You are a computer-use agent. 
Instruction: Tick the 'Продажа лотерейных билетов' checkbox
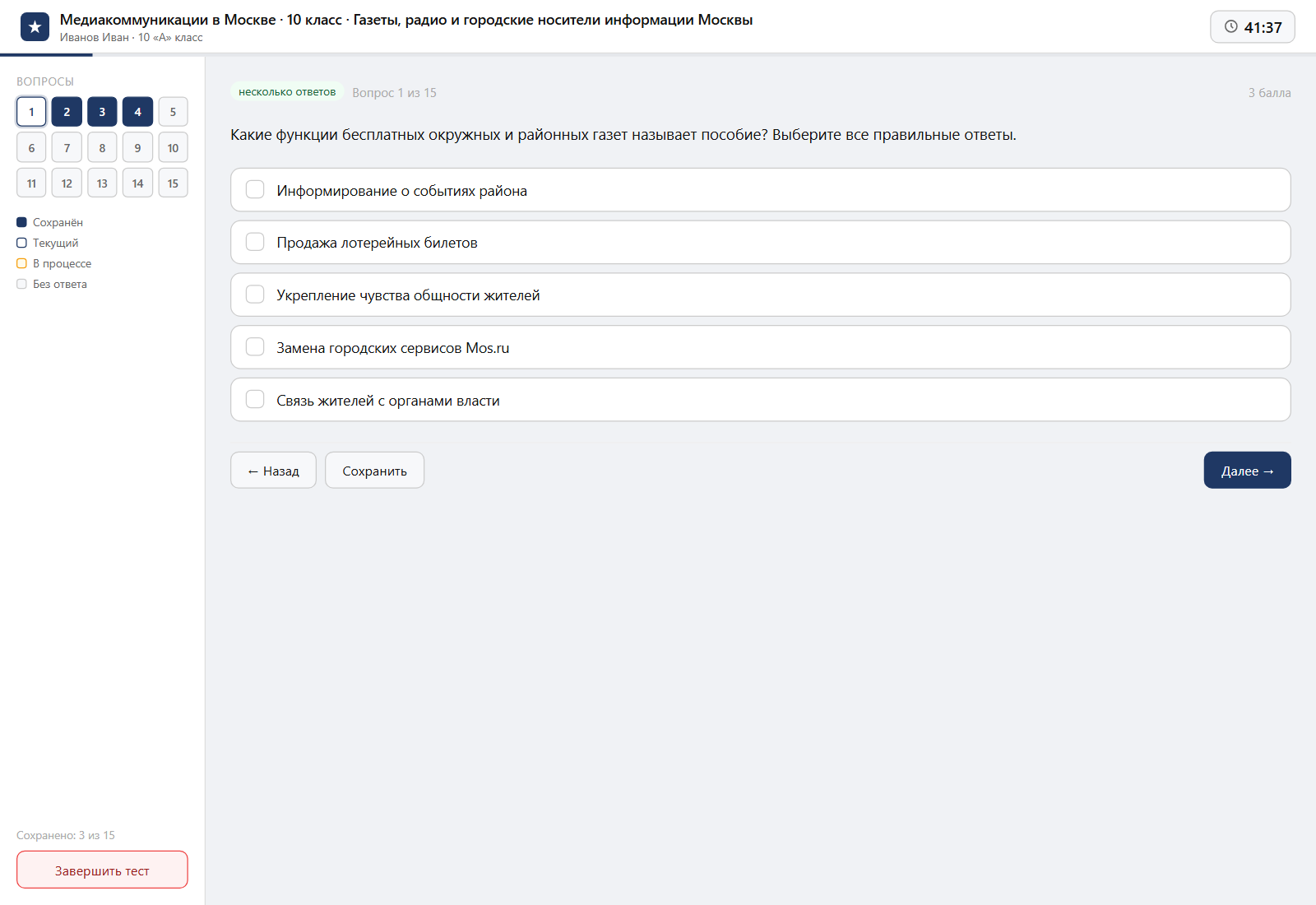[x=255, y=242]
